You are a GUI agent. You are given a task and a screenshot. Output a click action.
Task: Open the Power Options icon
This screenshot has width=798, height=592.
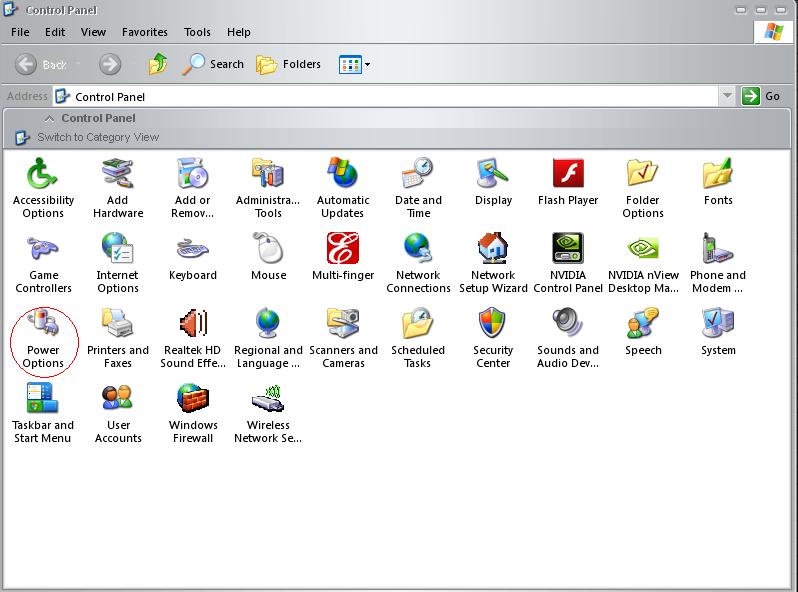[x=44, y=338]
